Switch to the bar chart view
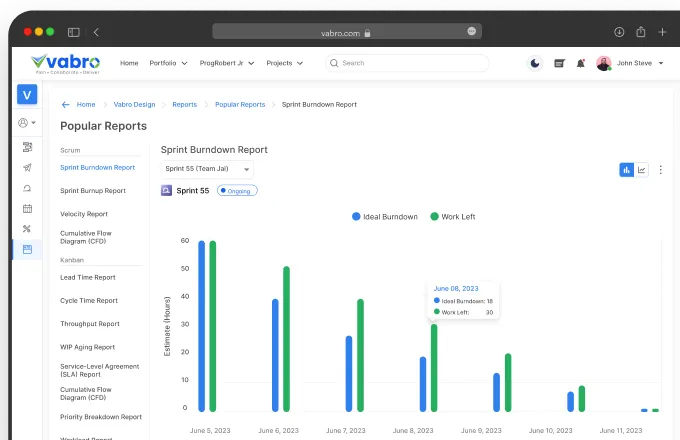The width and height of the screenshot is (680, 440). (627, 170)
